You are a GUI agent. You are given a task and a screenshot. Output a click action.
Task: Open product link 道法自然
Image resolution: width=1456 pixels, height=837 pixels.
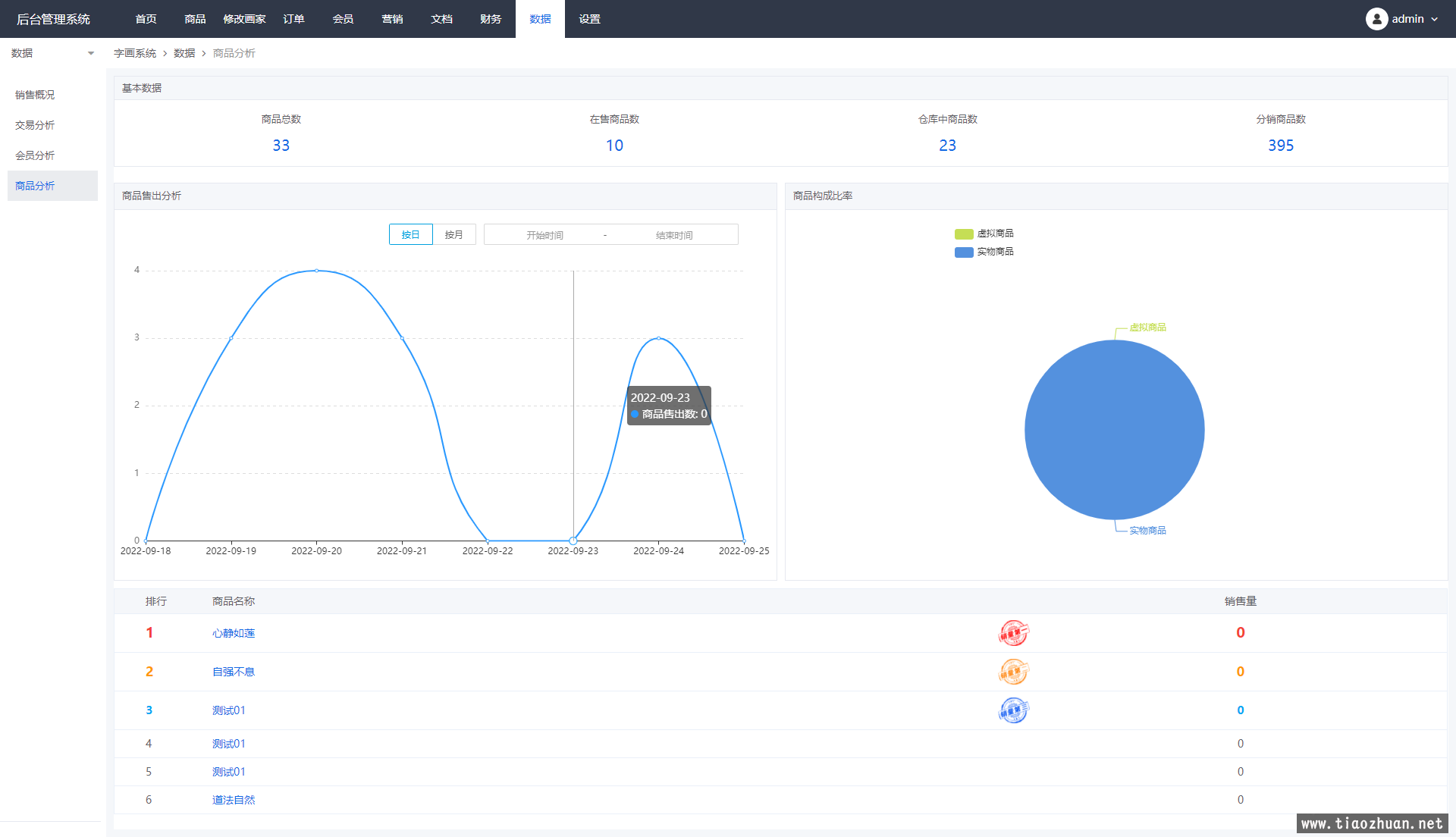pyautogui.click(x=234, y=800)
